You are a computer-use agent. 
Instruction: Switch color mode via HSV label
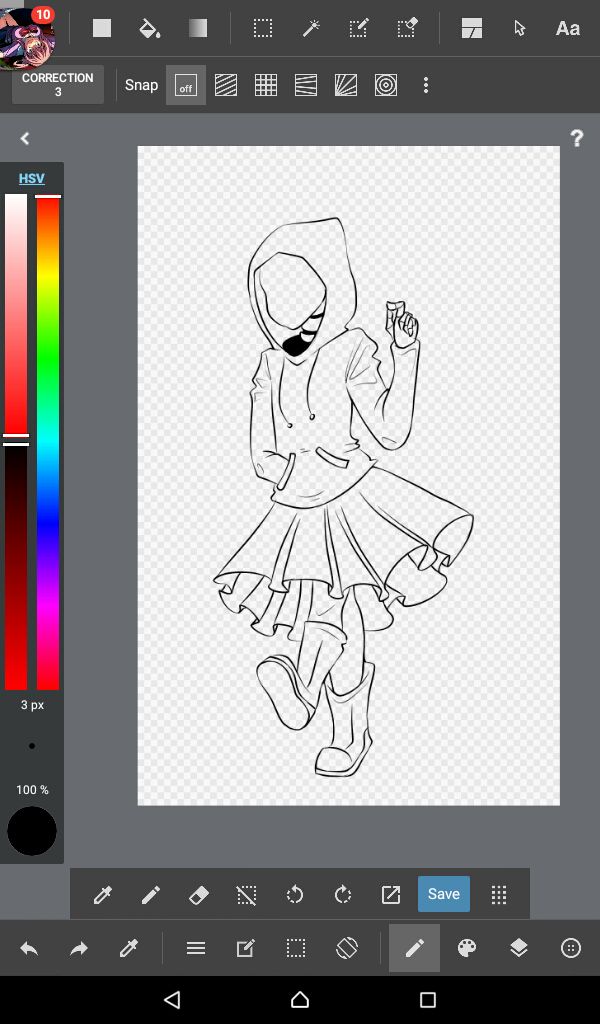click(31, 178)
